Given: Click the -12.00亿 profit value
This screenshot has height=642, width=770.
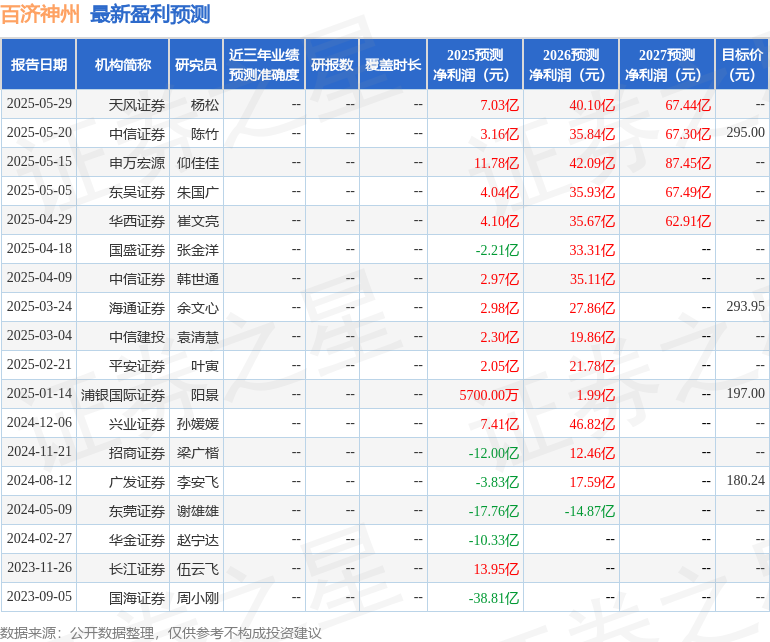Looking at the screenshot, I should click(494, 452).
